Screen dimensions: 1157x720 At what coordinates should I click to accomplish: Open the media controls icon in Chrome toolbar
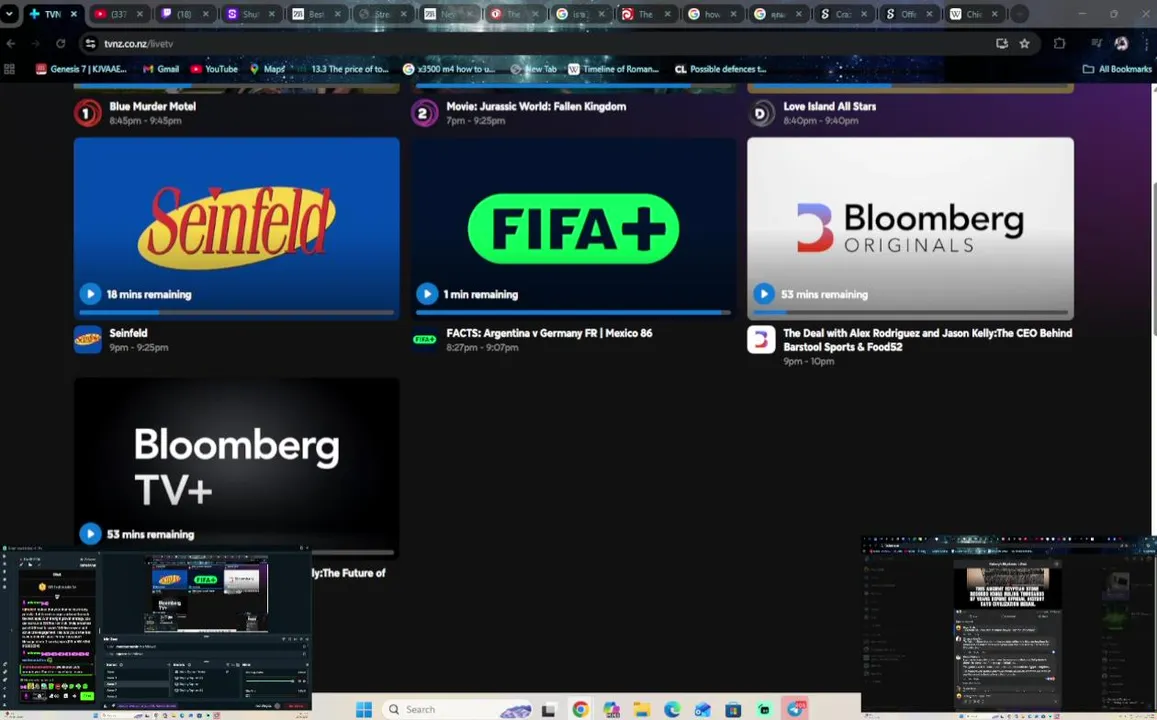[x=1096, y=44]
